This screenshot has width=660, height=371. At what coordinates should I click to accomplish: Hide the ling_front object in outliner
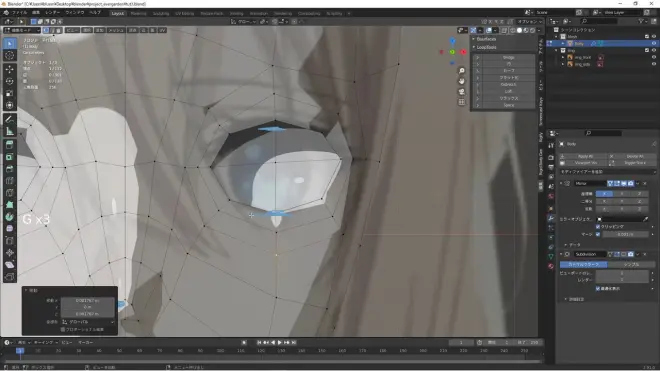click(x=654, y=57)
